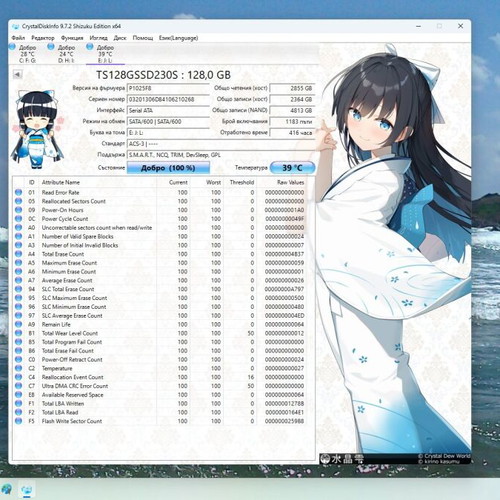Click status orb next to Read Error Rate
Viewport: 500px width, 500px height.
point(18,192)
